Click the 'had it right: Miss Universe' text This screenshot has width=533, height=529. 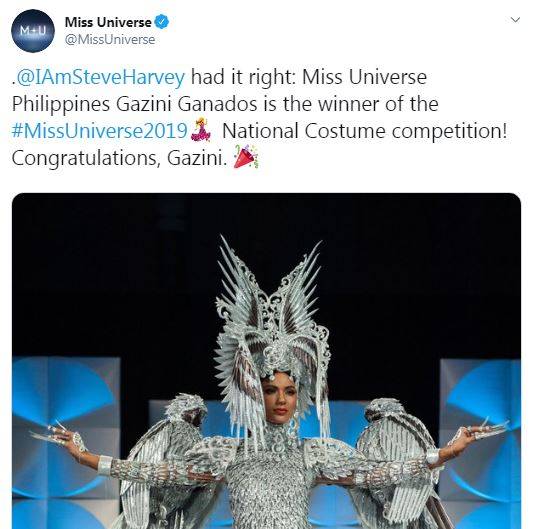click(309, 77)
